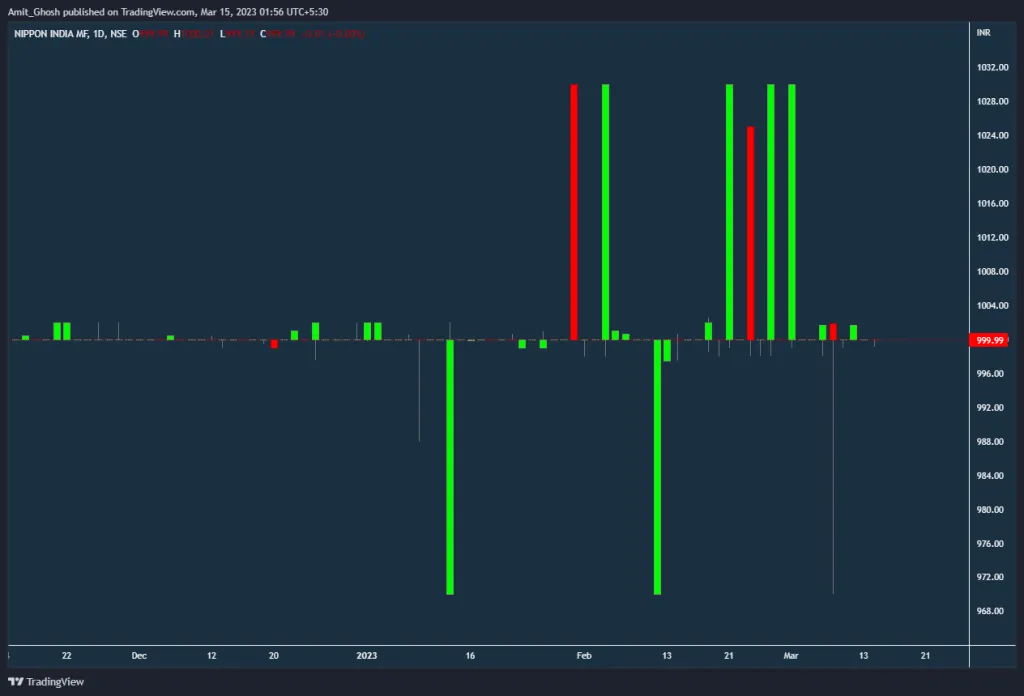Click the tall red candle near Feb
The width and height of the screenshot is (1024, 696).
(x=574, y=211)
